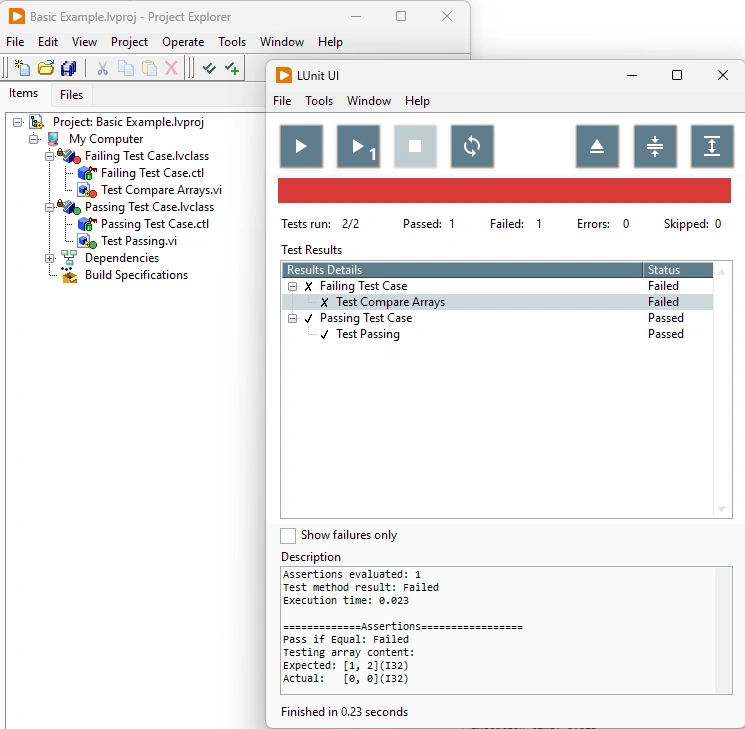Click the Passing Test Case.lvclass class icon

coord(69,207)
